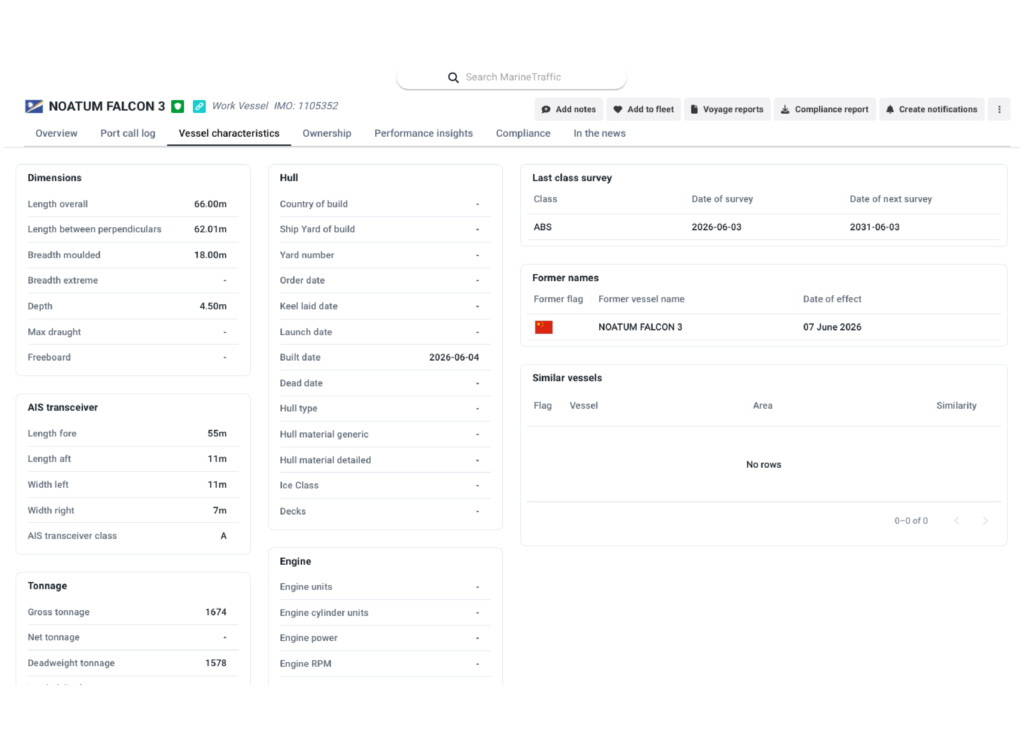
Task: Click the green shield badge icon
Action: (x=178, y=106)
